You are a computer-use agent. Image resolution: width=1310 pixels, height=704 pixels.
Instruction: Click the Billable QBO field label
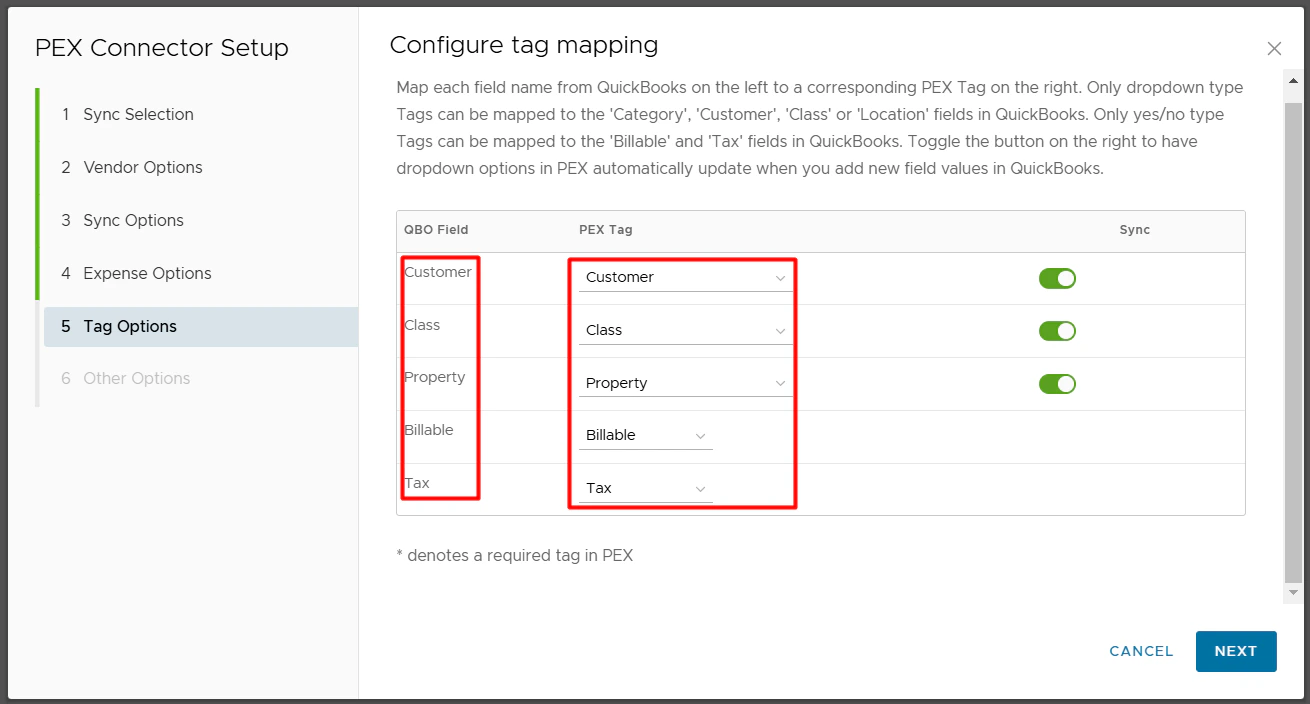click(x=429, y=430)
